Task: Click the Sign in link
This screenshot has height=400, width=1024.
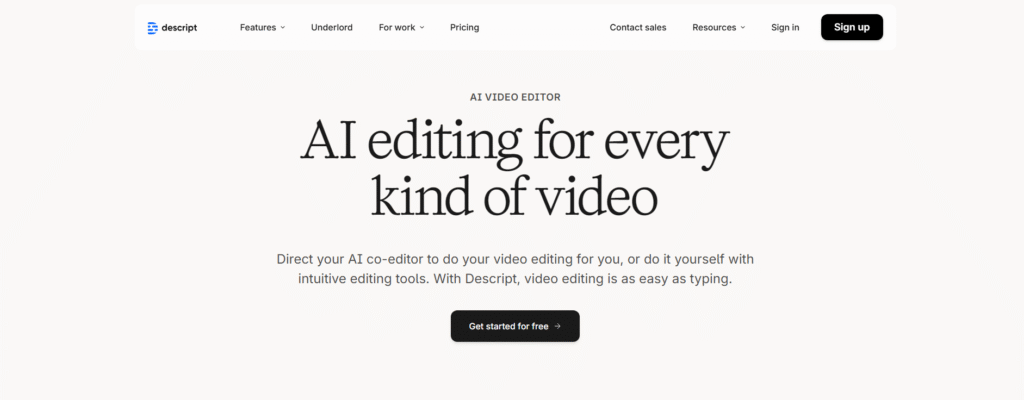Action: (x=785, y=28)
